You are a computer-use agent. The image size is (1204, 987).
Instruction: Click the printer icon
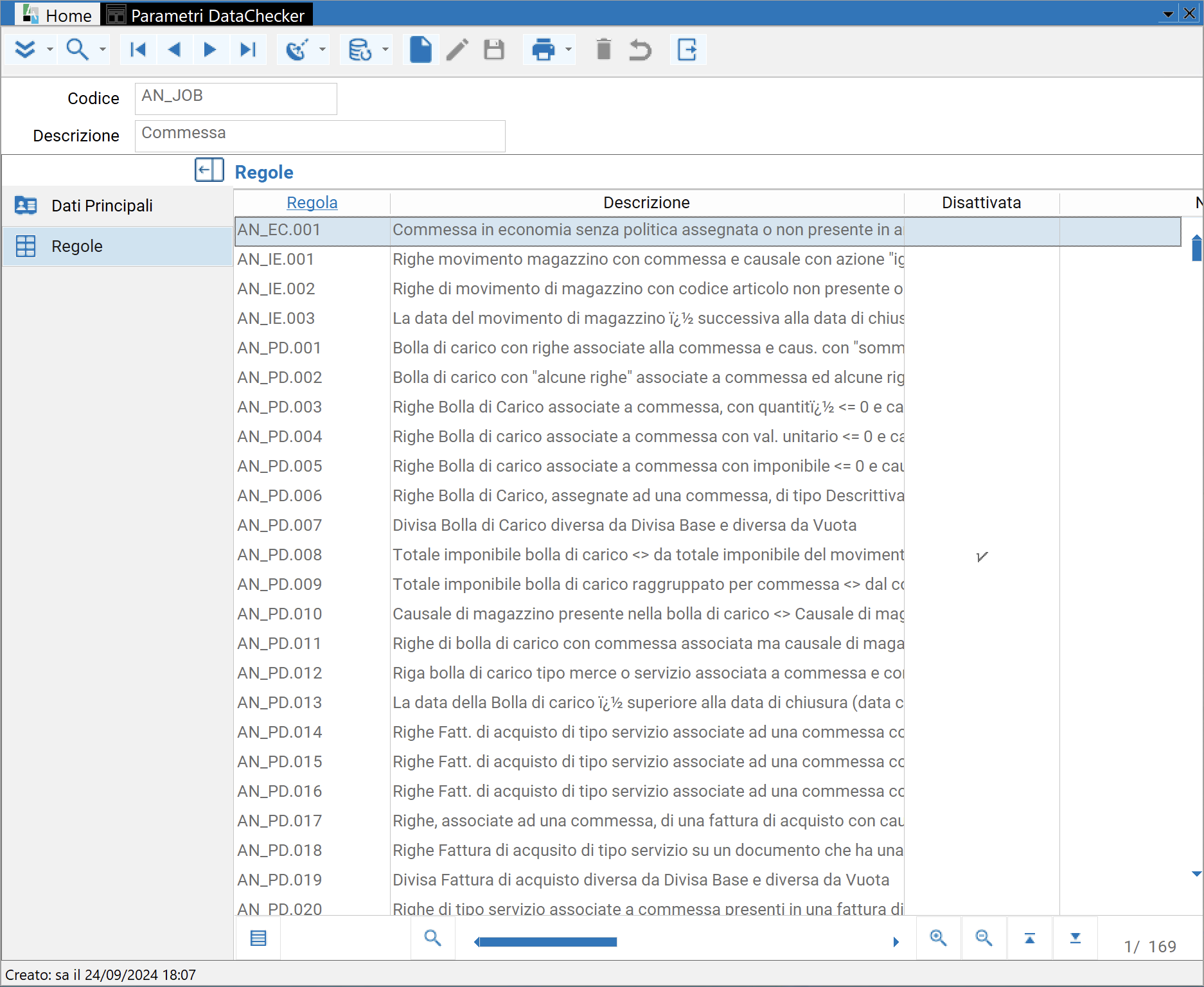pyautogui.click(x=544, y=49)
